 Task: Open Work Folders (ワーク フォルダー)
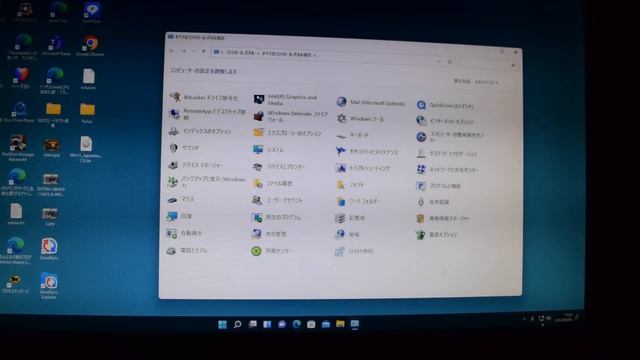tap(358, 201)
